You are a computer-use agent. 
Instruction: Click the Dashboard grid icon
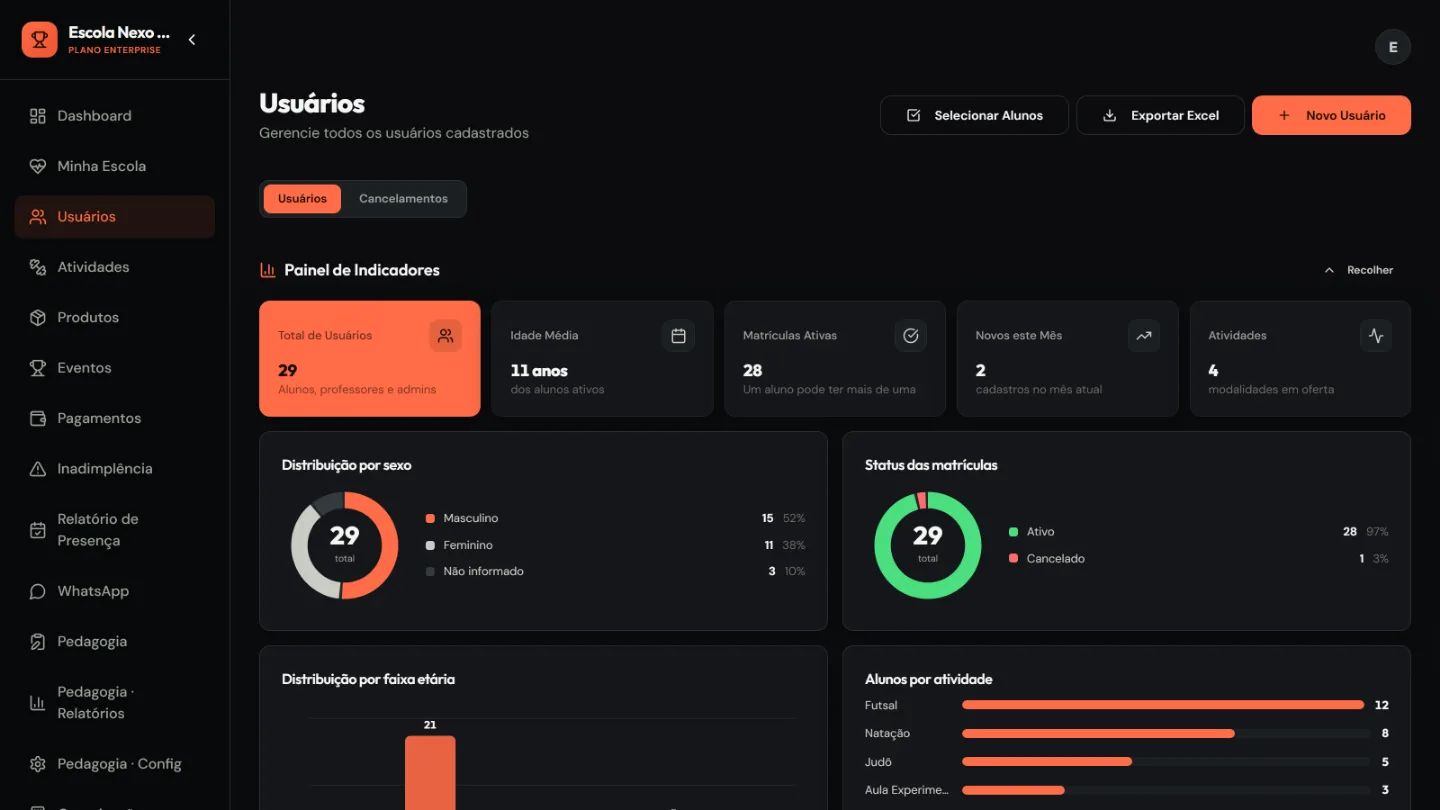[x=38, y=116]
